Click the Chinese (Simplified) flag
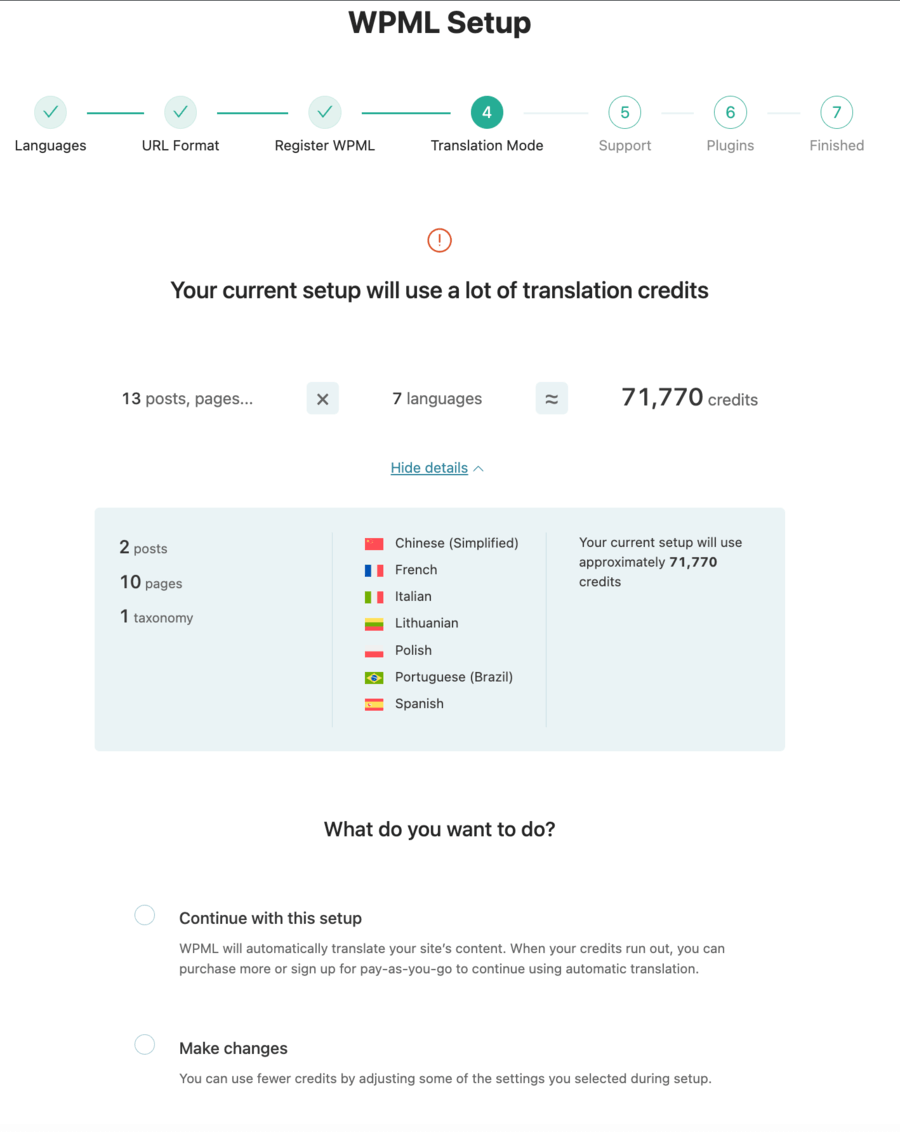This screenshot has width=900, height=1132. [x=374, y=544]
